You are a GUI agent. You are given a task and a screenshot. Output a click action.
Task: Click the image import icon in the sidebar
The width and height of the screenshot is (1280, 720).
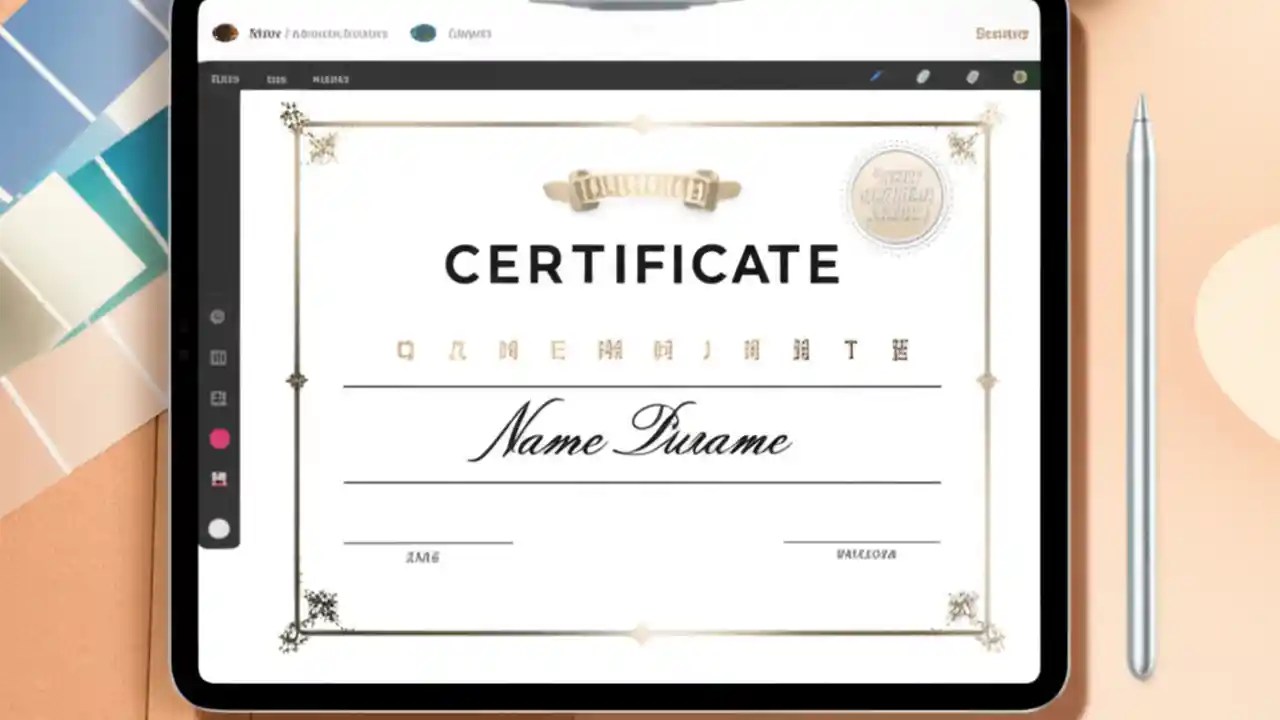pyautogui.click(x=218, y=478)
